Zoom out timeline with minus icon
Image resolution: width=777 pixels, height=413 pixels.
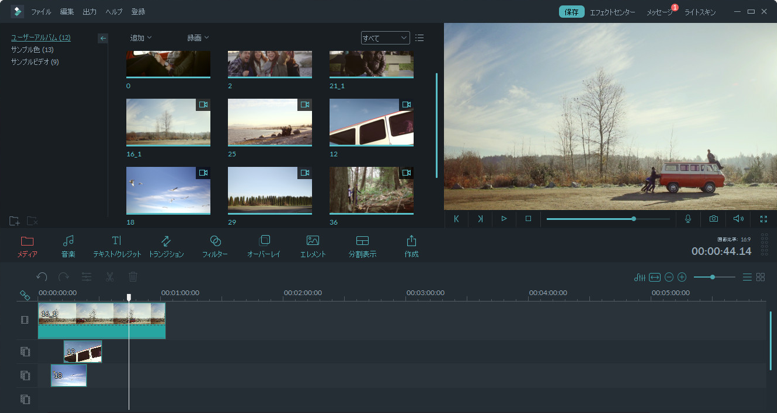click(669, 277)
